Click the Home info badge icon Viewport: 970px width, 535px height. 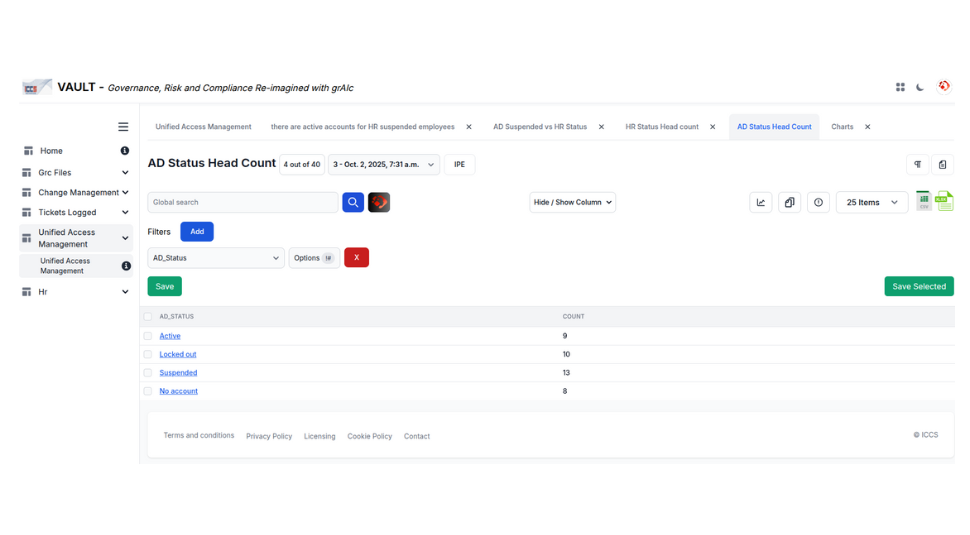click(x=125, y=151)
